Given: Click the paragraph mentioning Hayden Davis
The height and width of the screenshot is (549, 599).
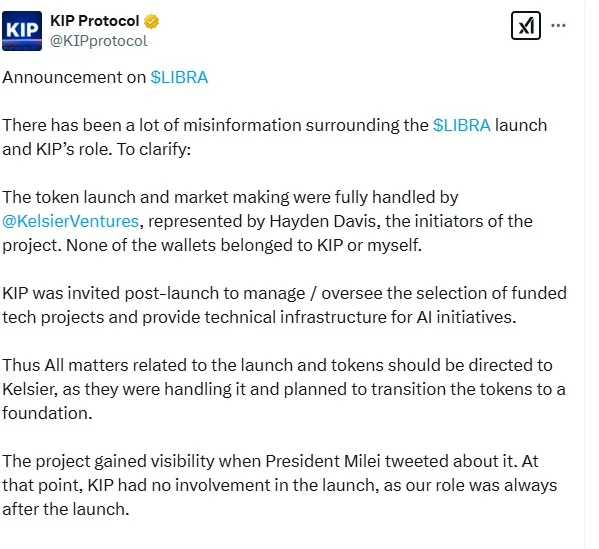Looking at the screenshot, I should coord(267,221).
